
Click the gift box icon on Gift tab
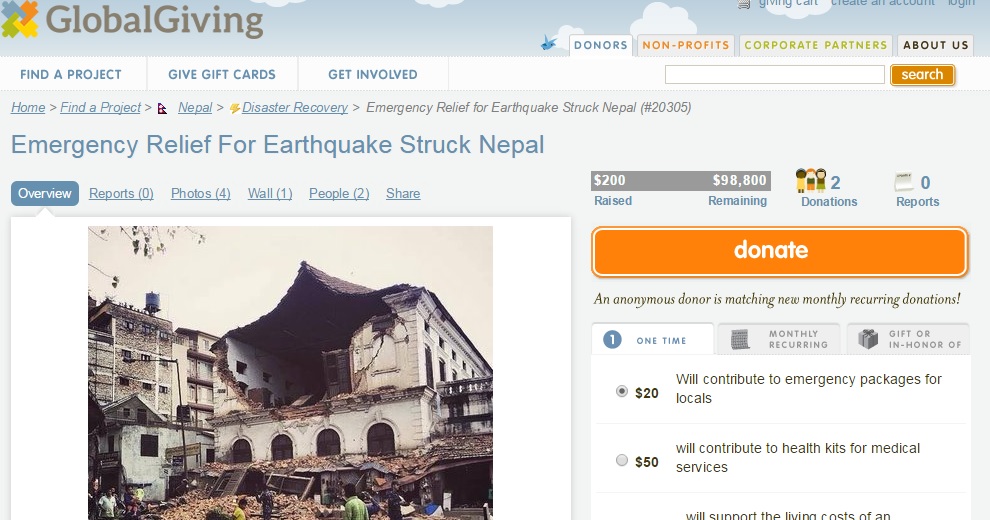pyautogui.click(x=868, y=339)
